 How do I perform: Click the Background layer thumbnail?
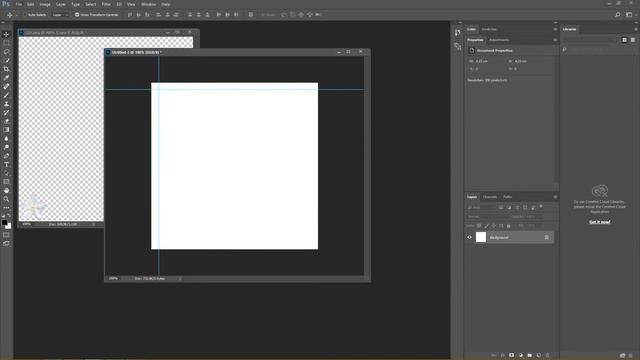[x=481, y=237]
